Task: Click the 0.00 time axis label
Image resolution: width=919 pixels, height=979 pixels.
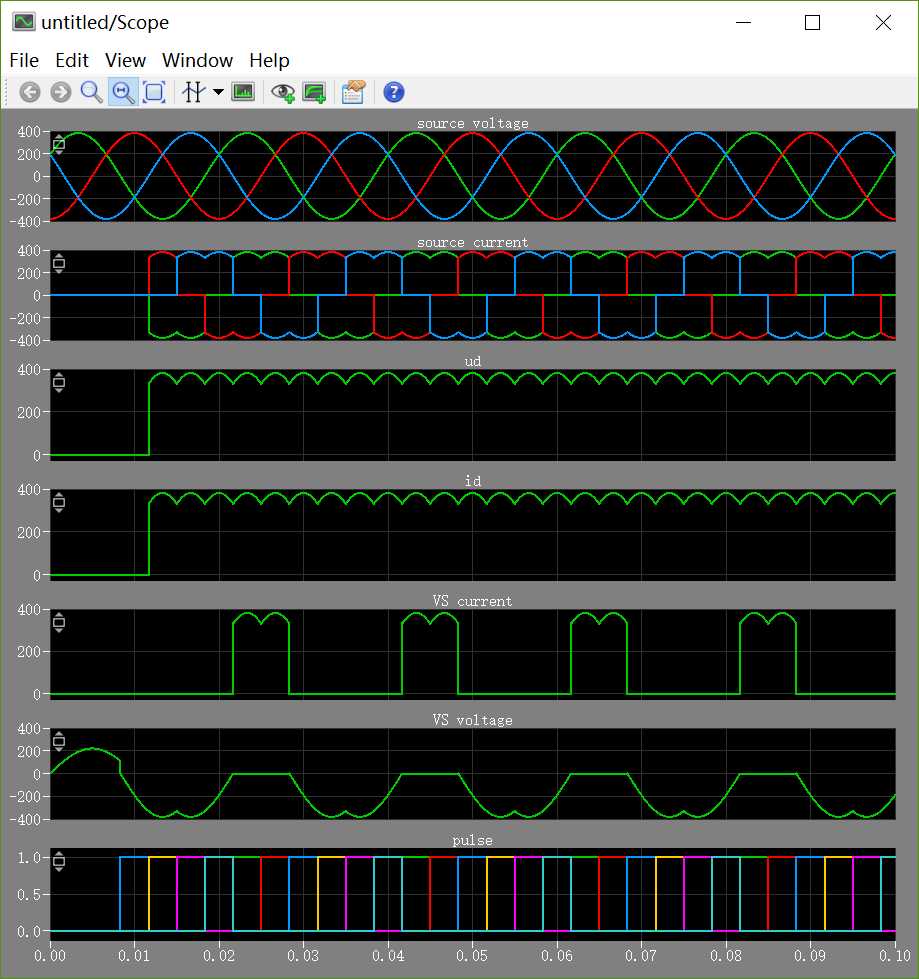Action: coord(50,956)
